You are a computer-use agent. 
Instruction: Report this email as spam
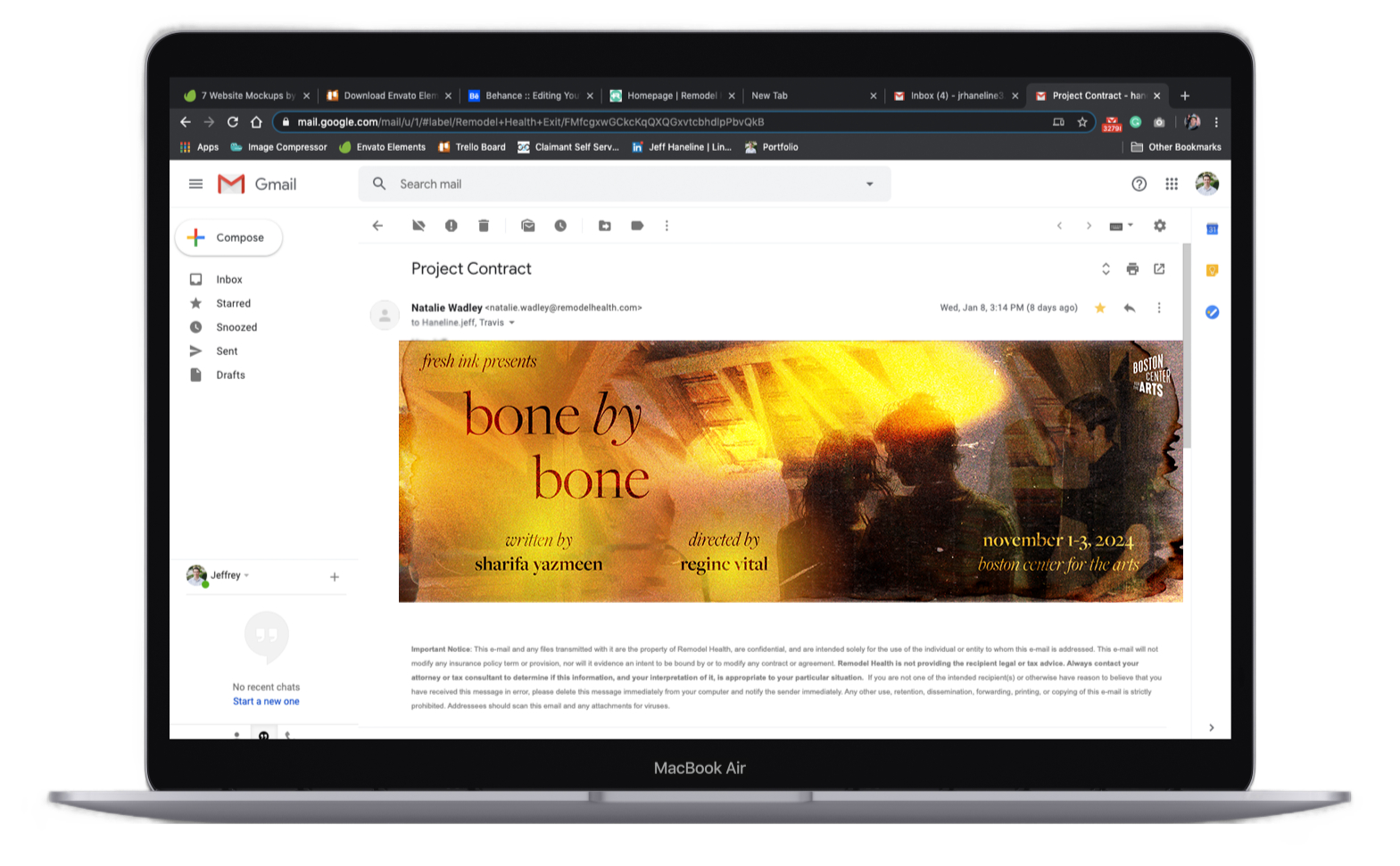click(x=451, y=226)
